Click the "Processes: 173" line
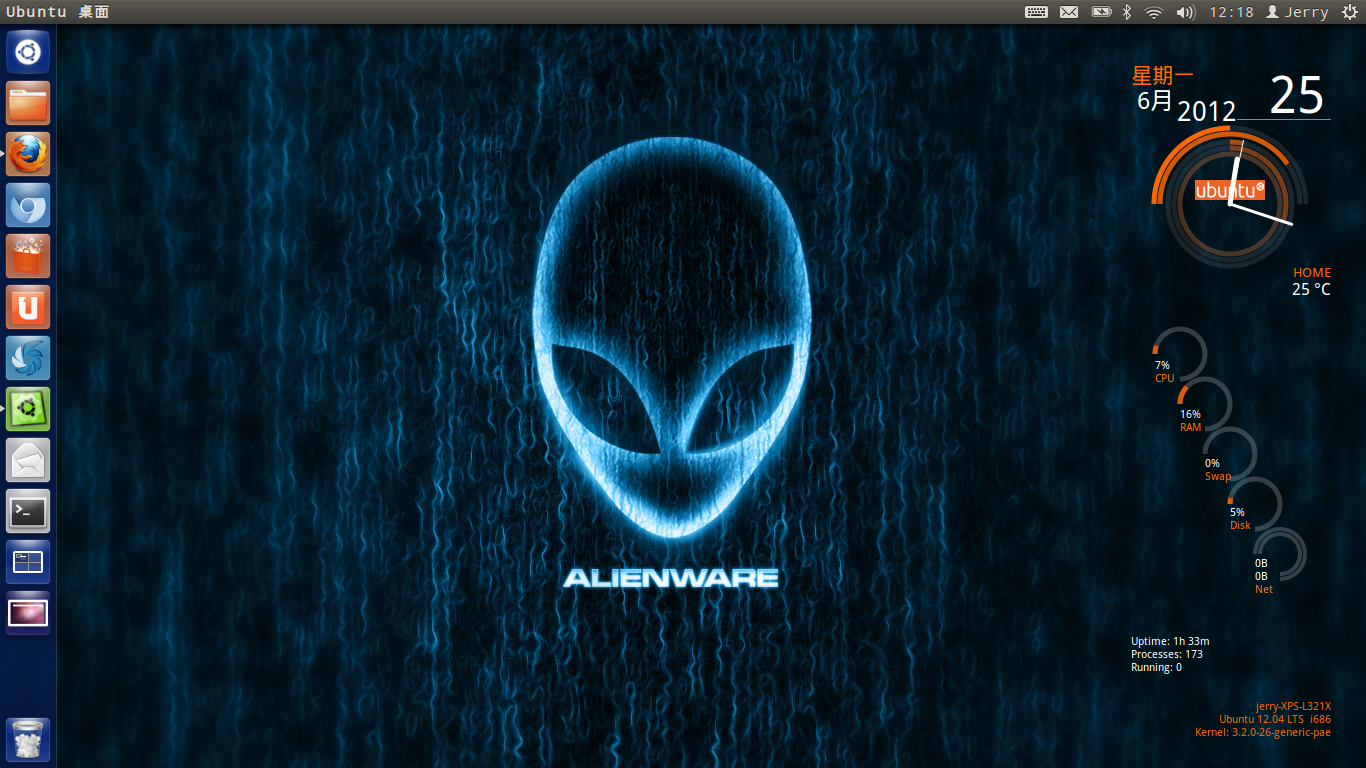The width and height of the screenshot is (1366, 768). pos(1167,654)
